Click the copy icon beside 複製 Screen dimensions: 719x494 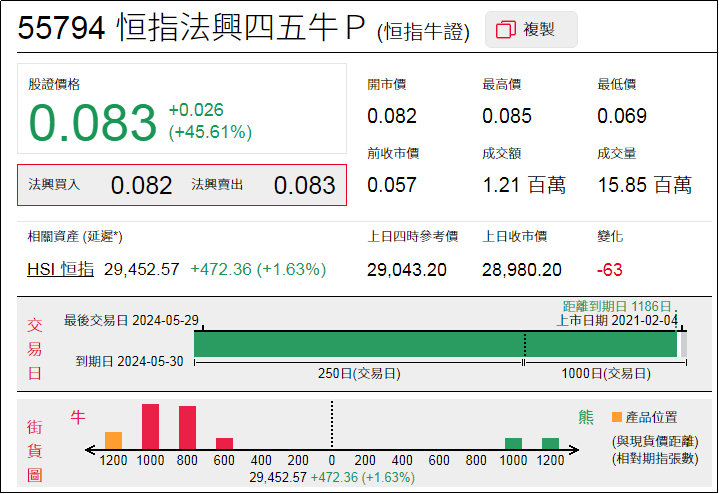click(506, 29)
